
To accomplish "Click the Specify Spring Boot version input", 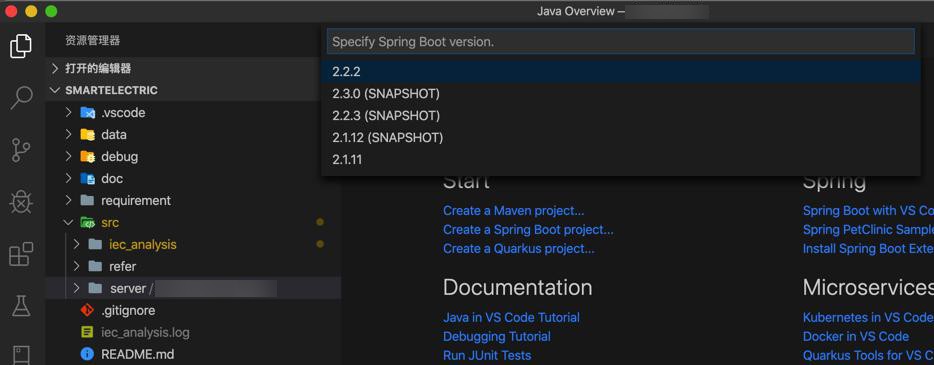I will click(621, 42).
